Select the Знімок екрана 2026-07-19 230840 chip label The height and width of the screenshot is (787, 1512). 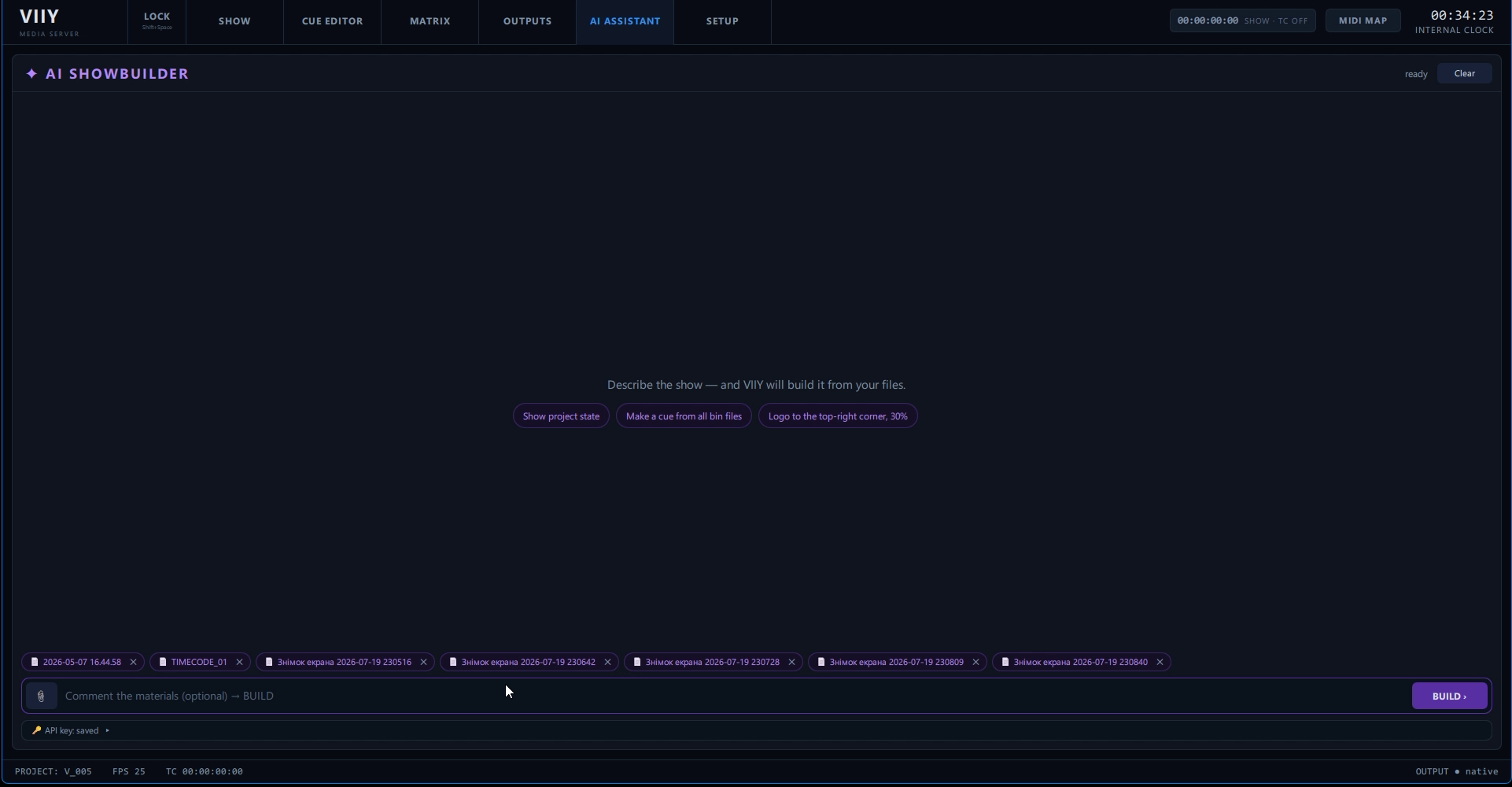(1081, 663)
